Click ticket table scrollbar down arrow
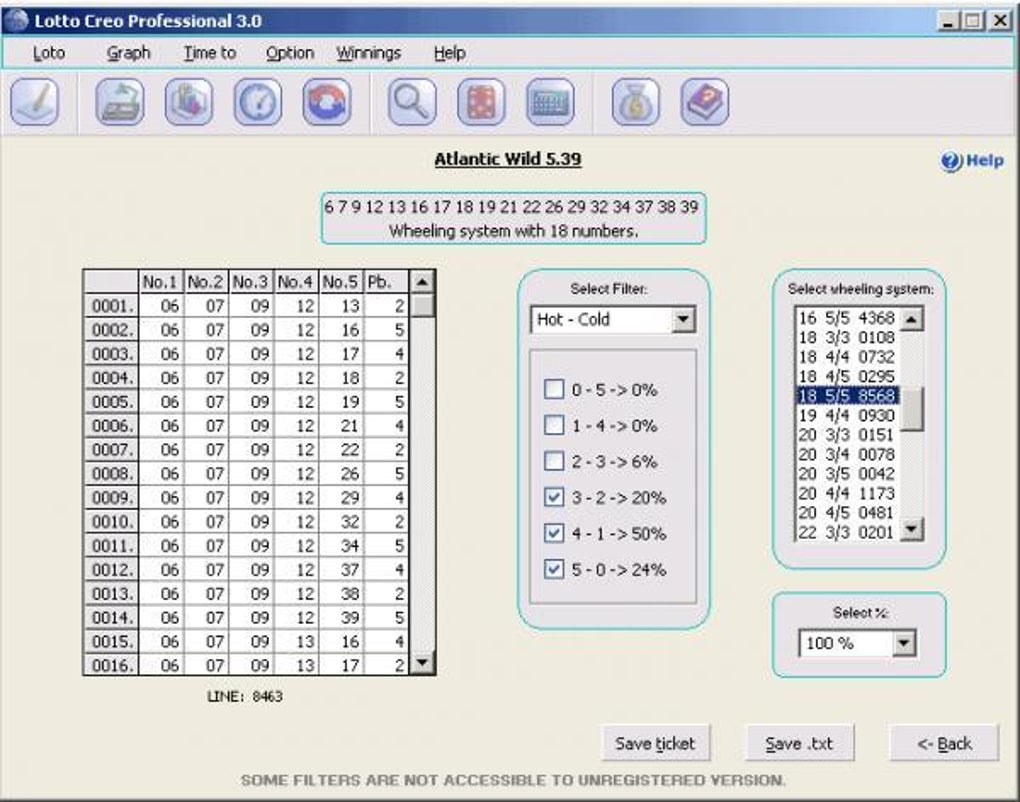Screen dimensions: 1020x802 tap(422, 663)
